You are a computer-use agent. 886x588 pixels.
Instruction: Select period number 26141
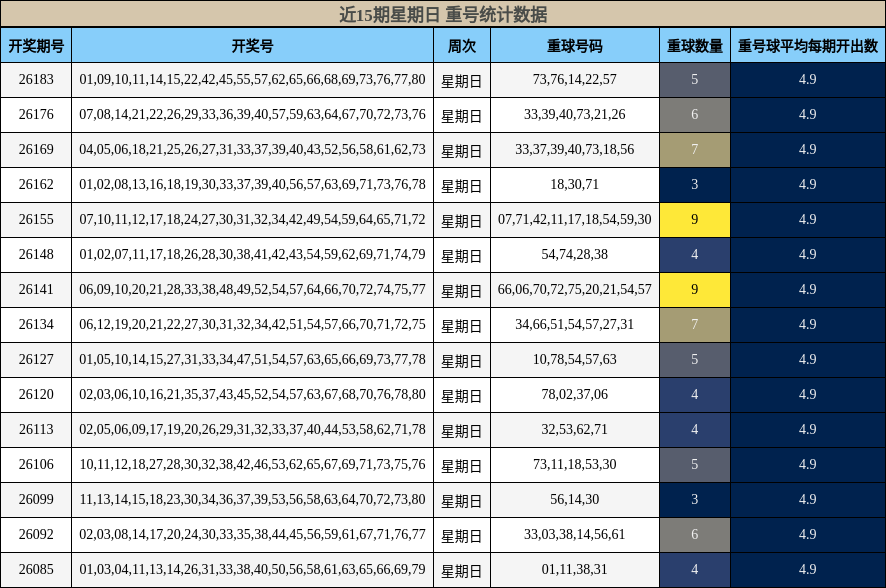click(36, 290)
